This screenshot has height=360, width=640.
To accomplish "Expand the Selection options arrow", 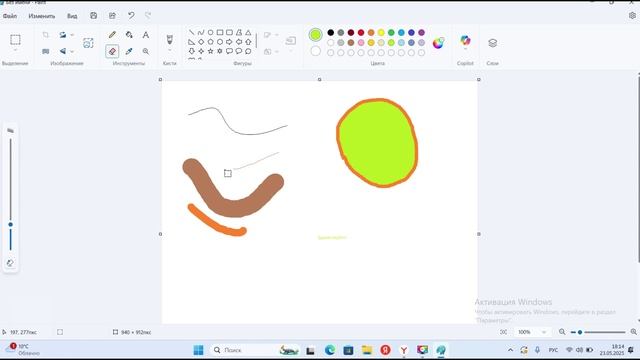I will (x=15, y=50).
